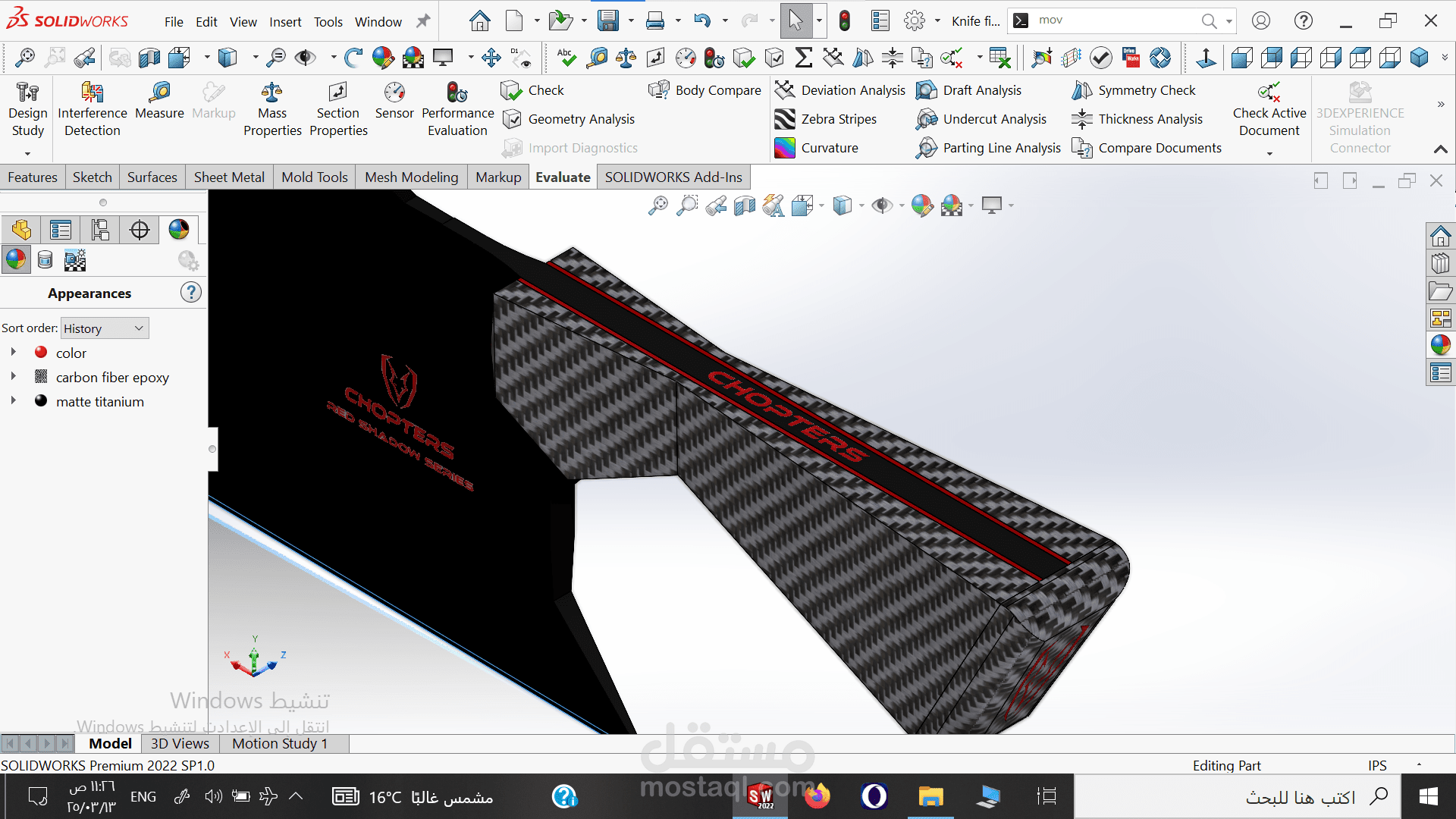Open Thickness Analysis
1456x819 pixels.
1137,119
